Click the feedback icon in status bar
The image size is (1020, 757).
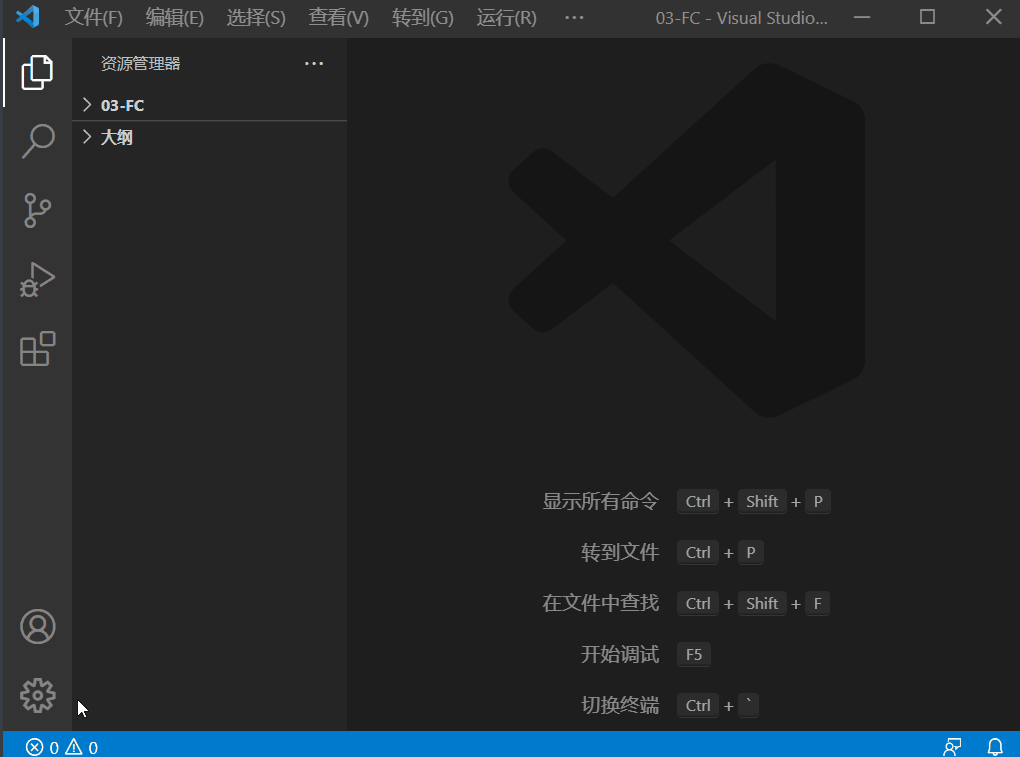[952, 747]
